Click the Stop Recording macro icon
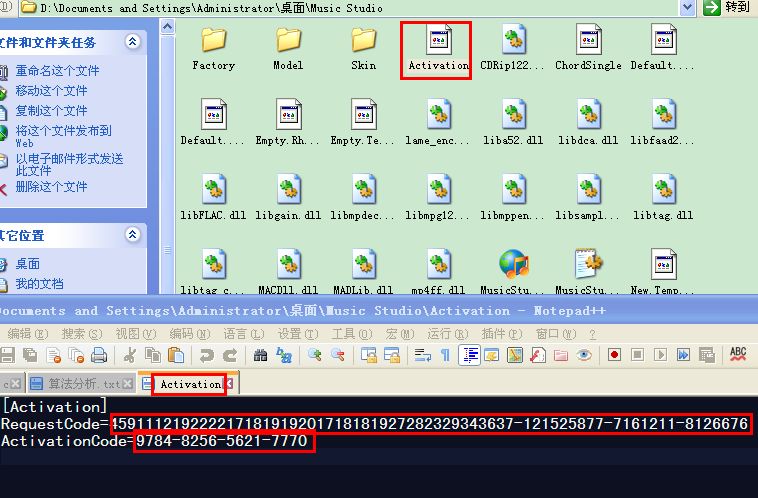Screen dimensions: 758x498 pyautogui.click(x=638, y=355)
